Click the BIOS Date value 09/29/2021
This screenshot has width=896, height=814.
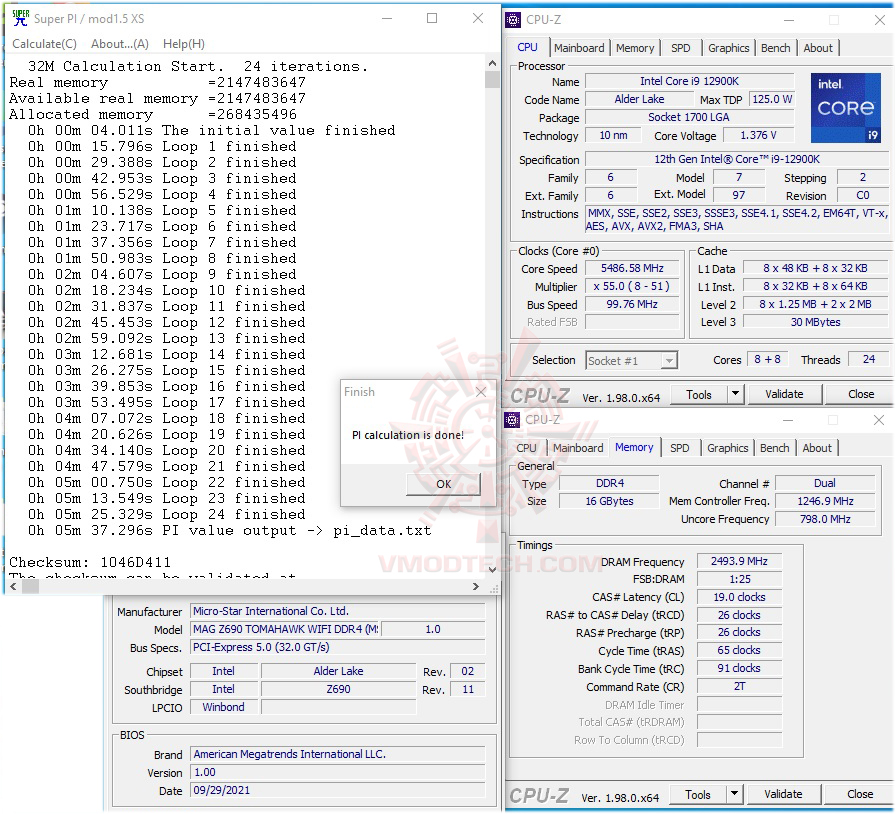pos(337,791)
